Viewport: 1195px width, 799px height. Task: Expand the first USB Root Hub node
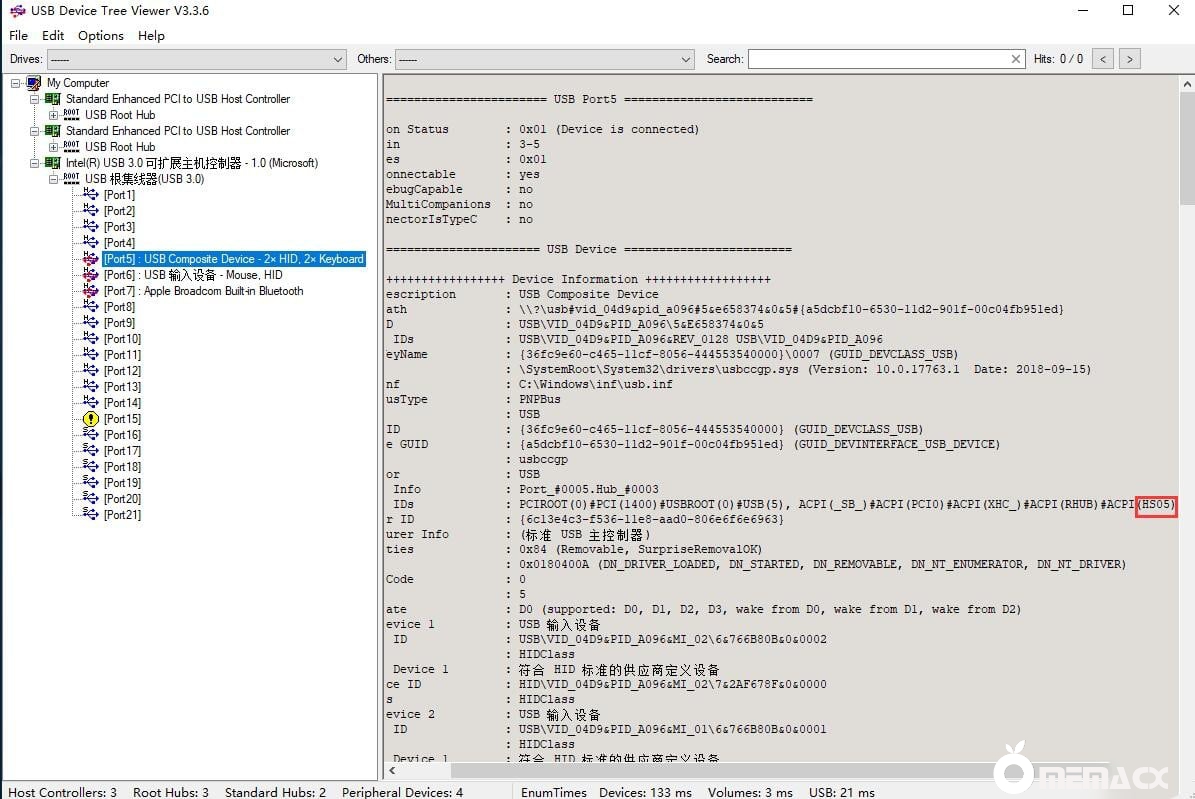pyautogui.click(x=54, y=115)
